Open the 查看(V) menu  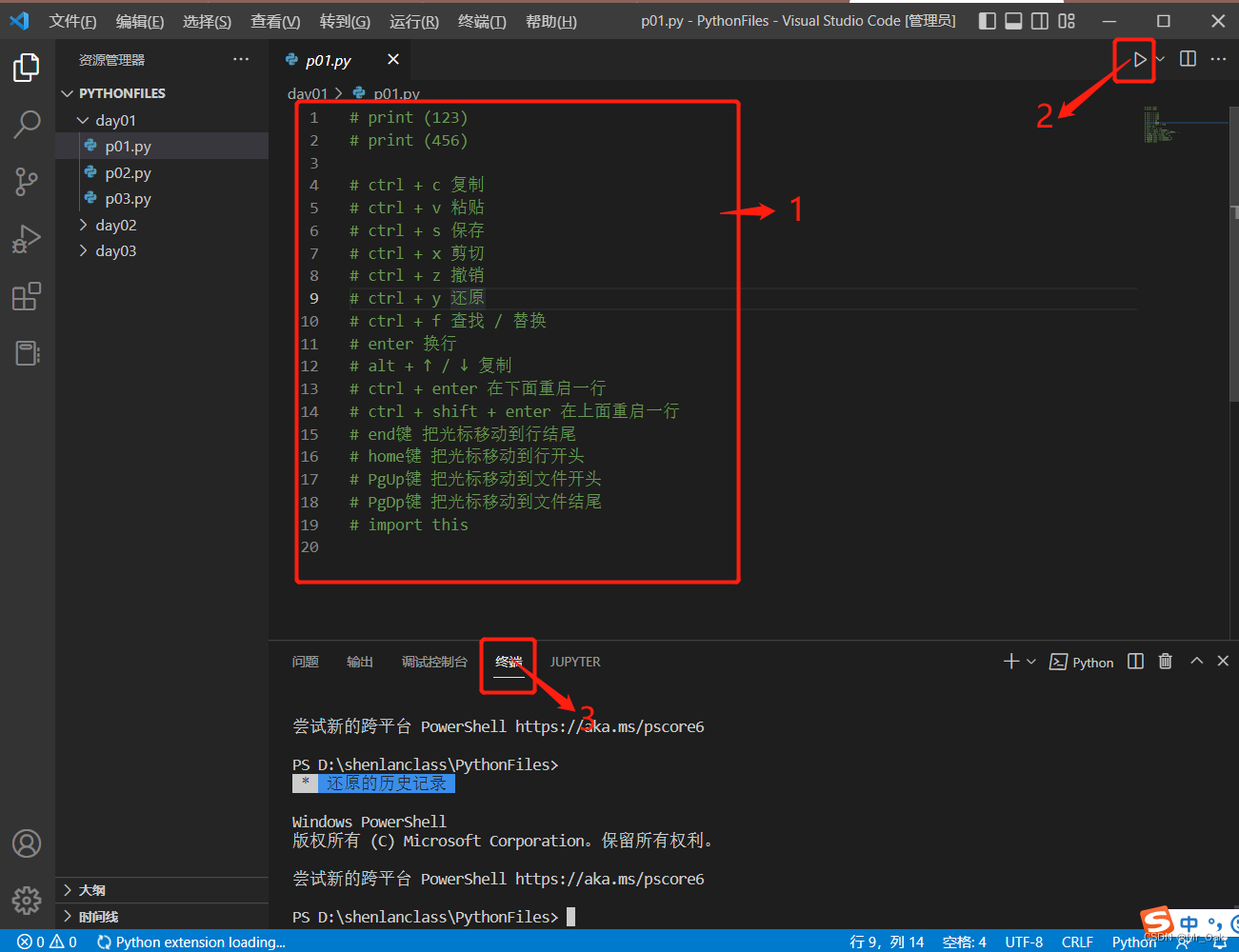click(x=275, y=21)
